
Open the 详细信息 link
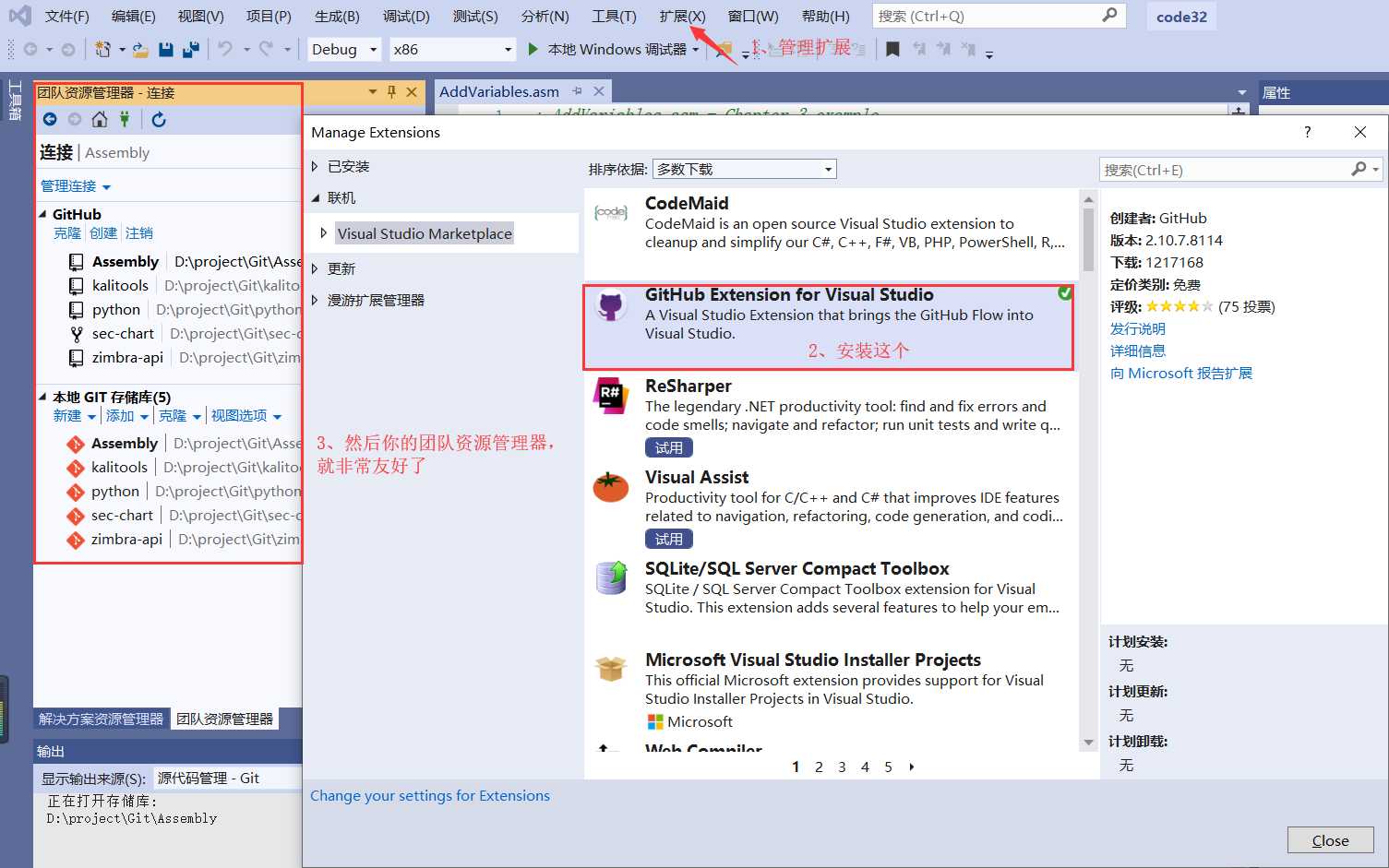1138,351
